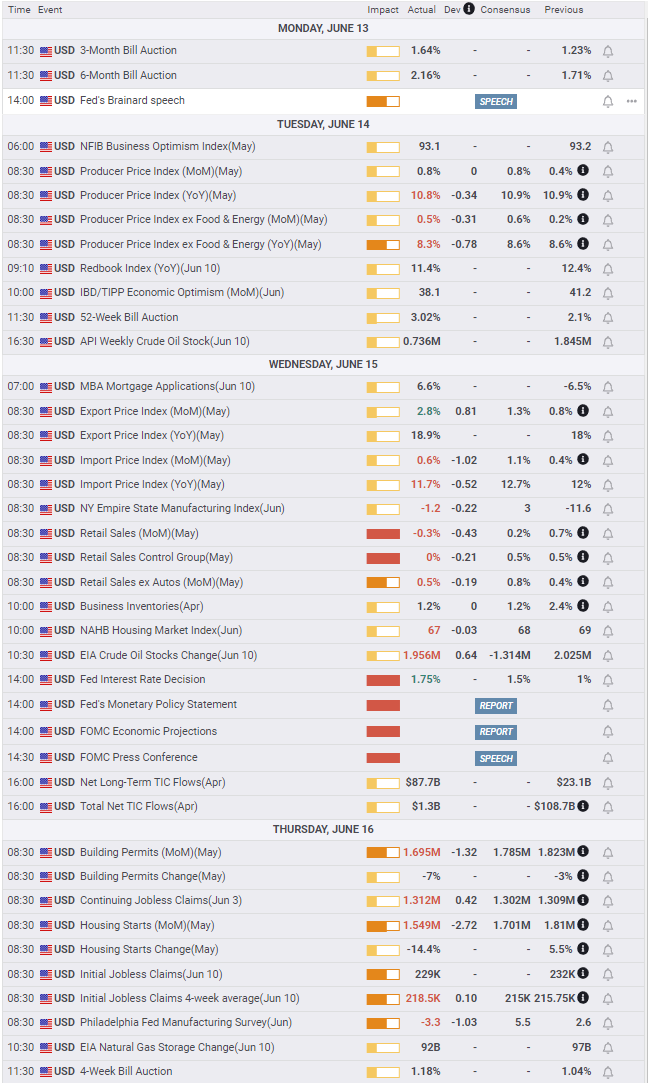Open EIA Crude Oil Stocks Change(Jun 10)
This screenshot has width=648, height=1083.
[x=169, y=655]
